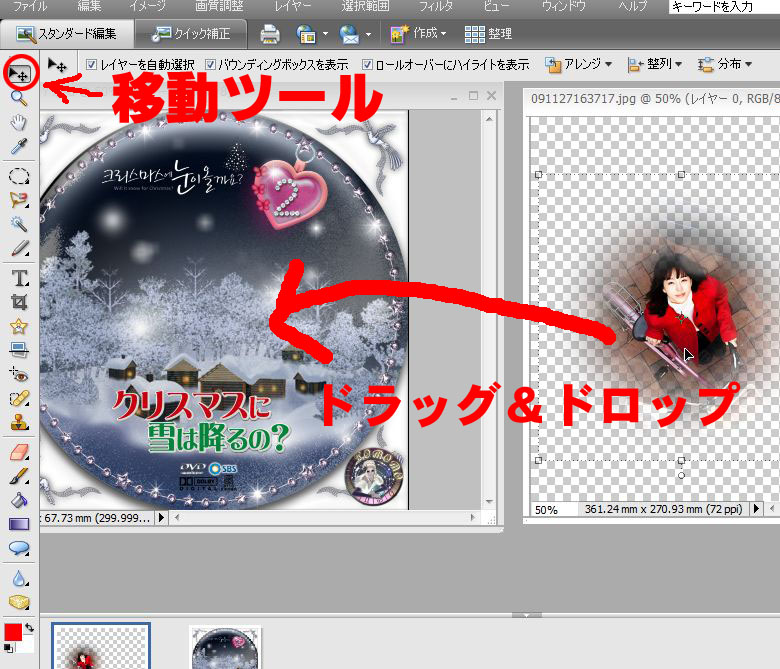Click scroll-up arrow of left document window
The width and height of the screenshot is (780, 669).
489,119
